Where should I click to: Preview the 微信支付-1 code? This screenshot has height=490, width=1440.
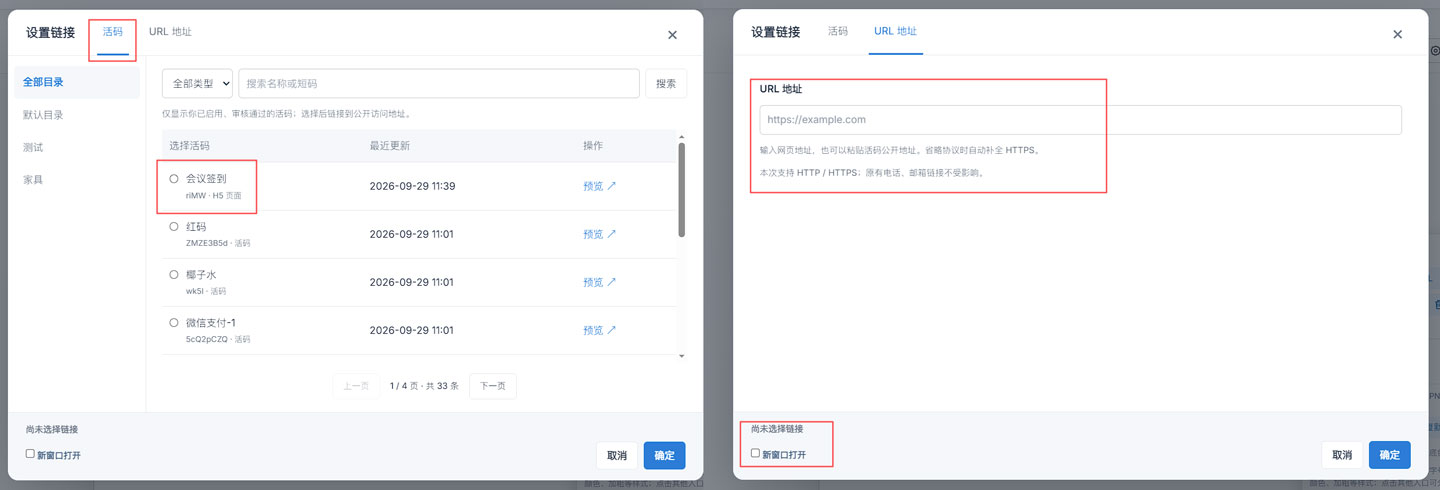click(x=600, y=330)
